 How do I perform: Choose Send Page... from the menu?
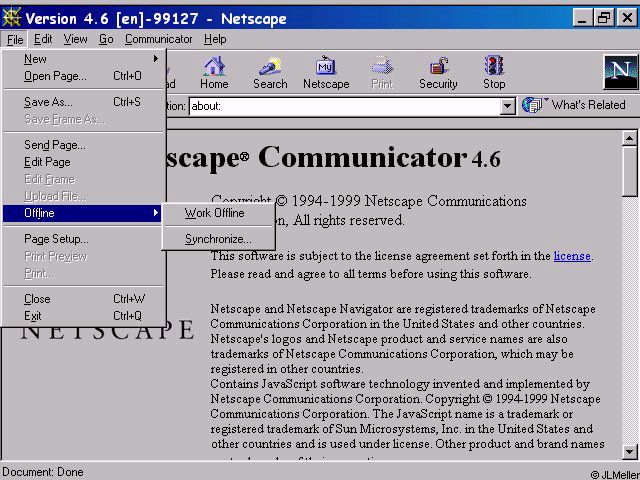coord(84,145)
